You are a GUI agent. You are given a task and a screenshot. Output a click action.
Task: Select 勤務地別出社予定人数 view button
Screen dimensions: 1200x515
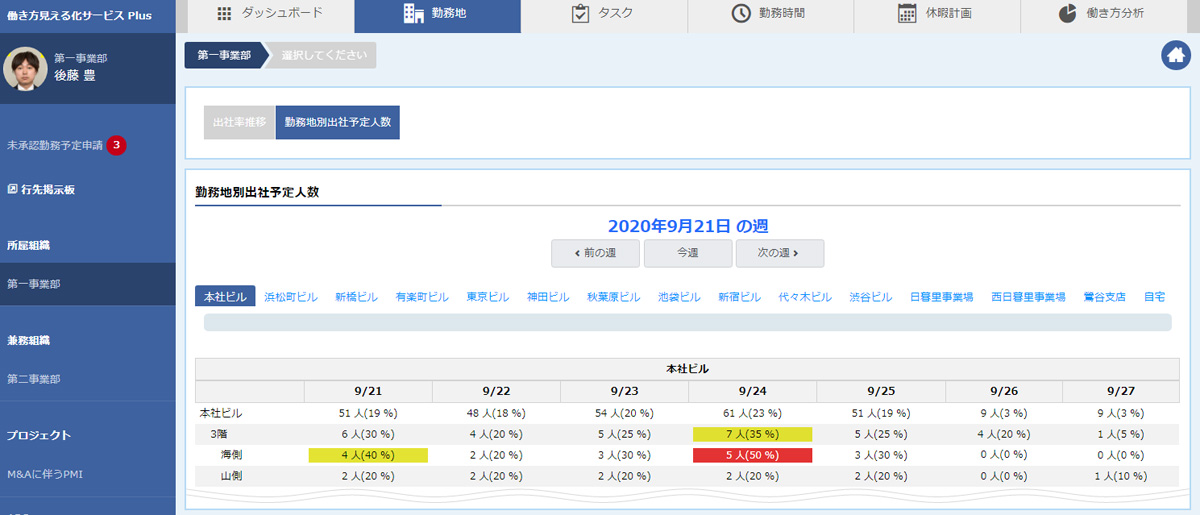(337, 122)
